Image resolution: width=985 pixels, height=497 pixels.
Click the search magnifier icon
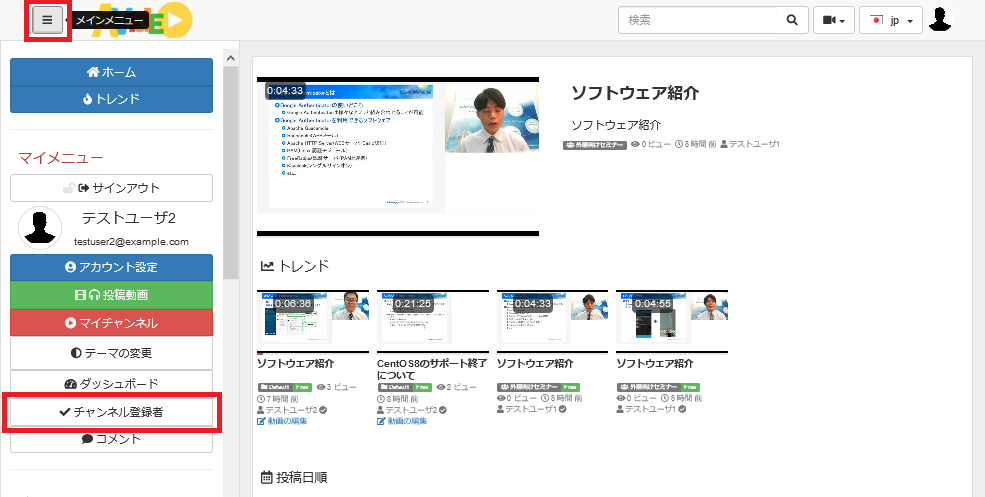(x=791, y=20)
